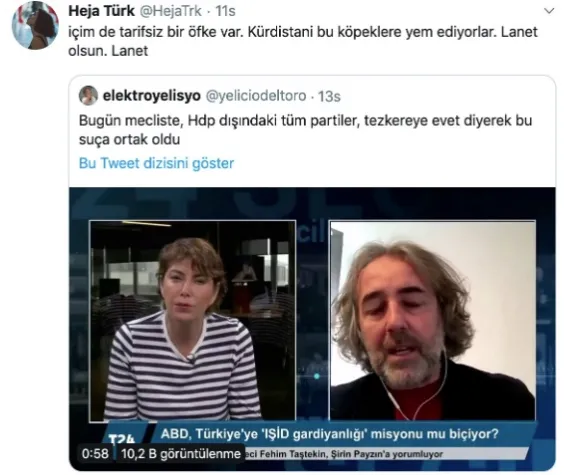The width and height of the screenshot is (569, 475).
Task: Expand the tweet options chevron
Action: coord(549,11)
